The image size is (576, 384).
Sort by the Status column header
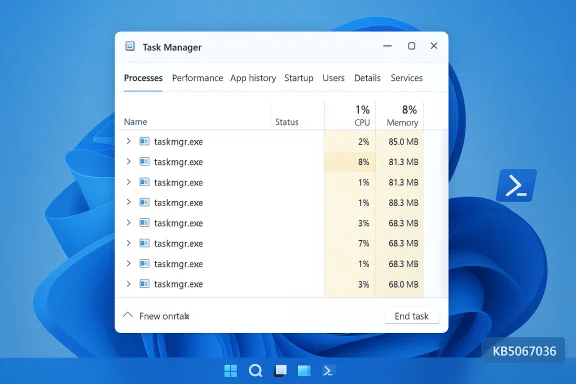coord(287,122)
